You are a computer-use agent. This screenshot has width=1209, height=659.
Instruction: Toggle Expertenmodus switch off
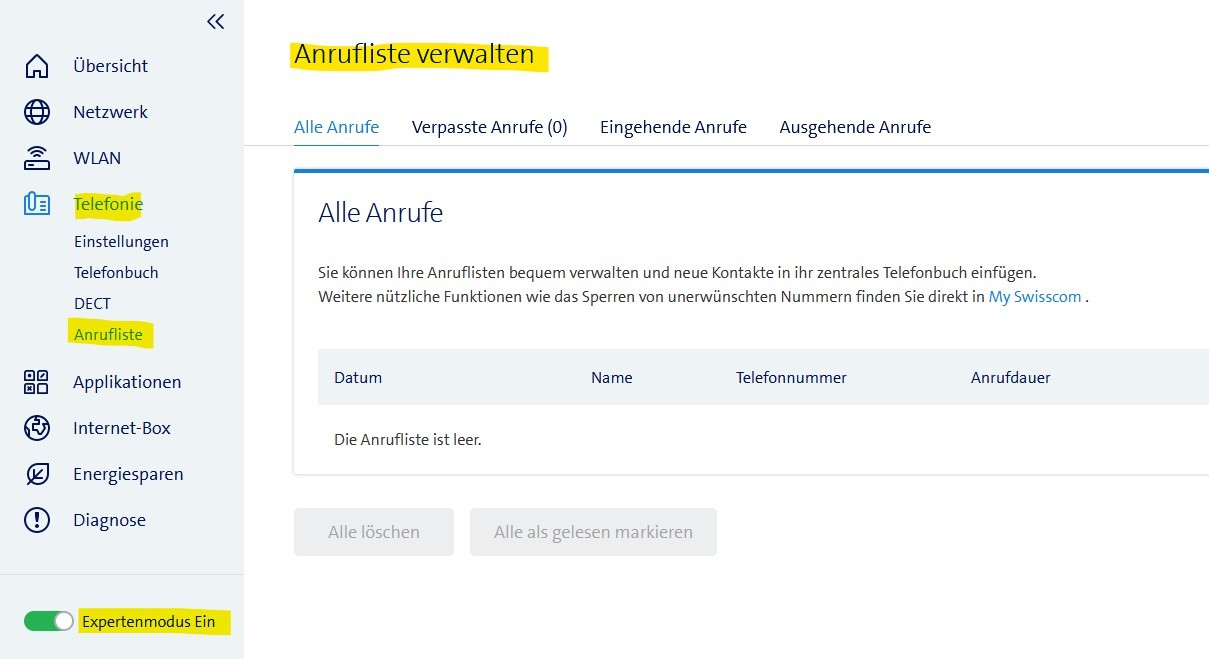coord(49,621)
